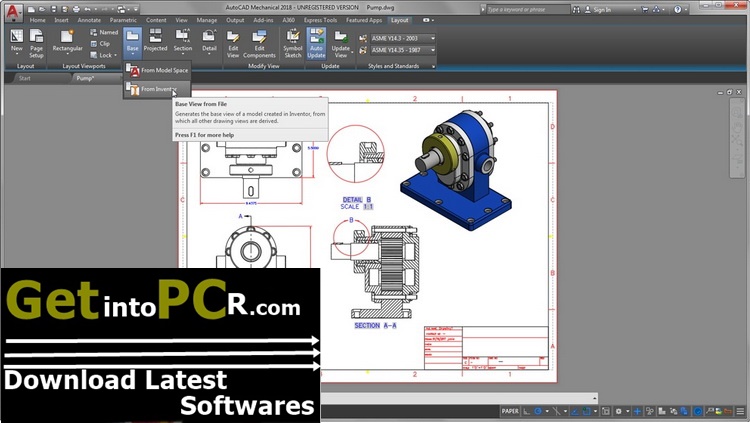Click the Clip viewport button

tap(100, 44)
